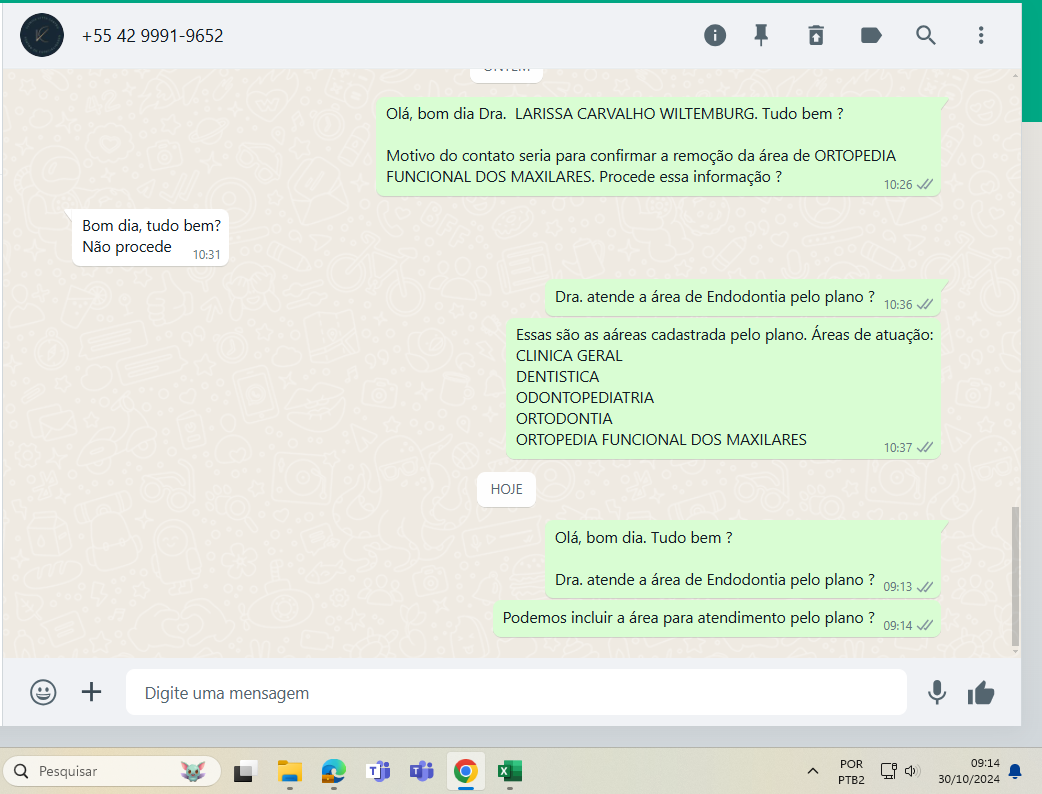Image resolution: width=1042 pixels, height=794 pixels.
Task: Switch to Google Chrome in the taskbar
Action: click(x=465, y=771)
